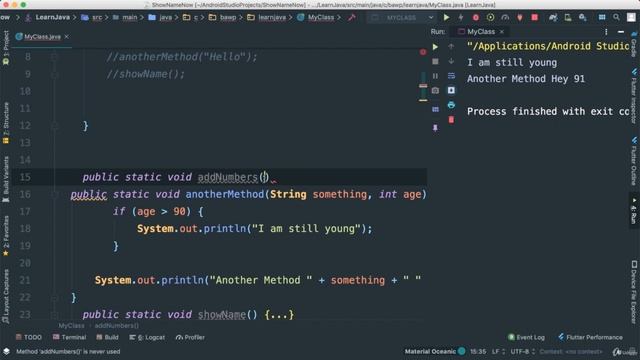Screen dimensions: 640x360
Task: Place cursor in addNumbers parentheses at line 15
Action: tap(264, 177)
